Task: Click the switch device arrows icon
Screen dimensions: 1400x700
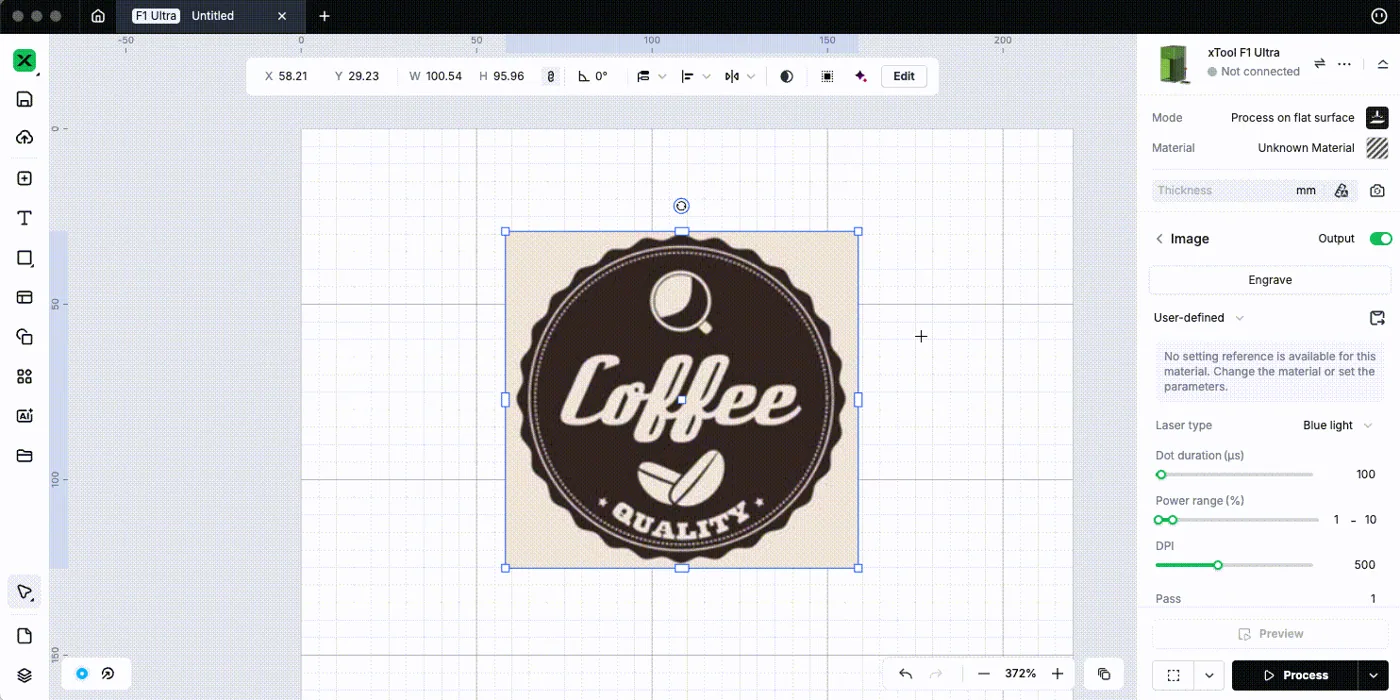Action: click(x=1319, y=63)
